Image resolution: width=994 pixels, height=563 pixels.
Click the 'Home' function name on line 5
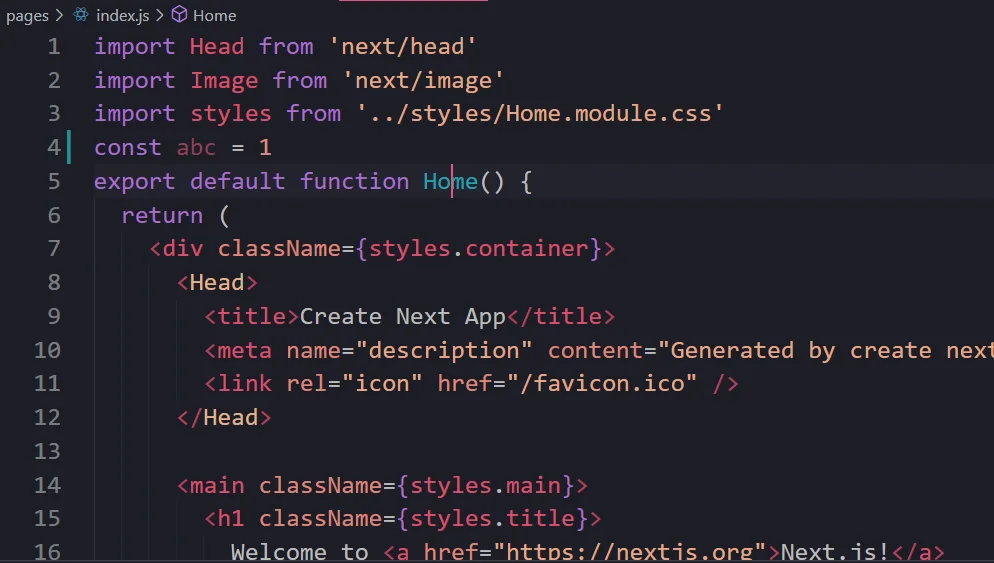coord(450,181)
